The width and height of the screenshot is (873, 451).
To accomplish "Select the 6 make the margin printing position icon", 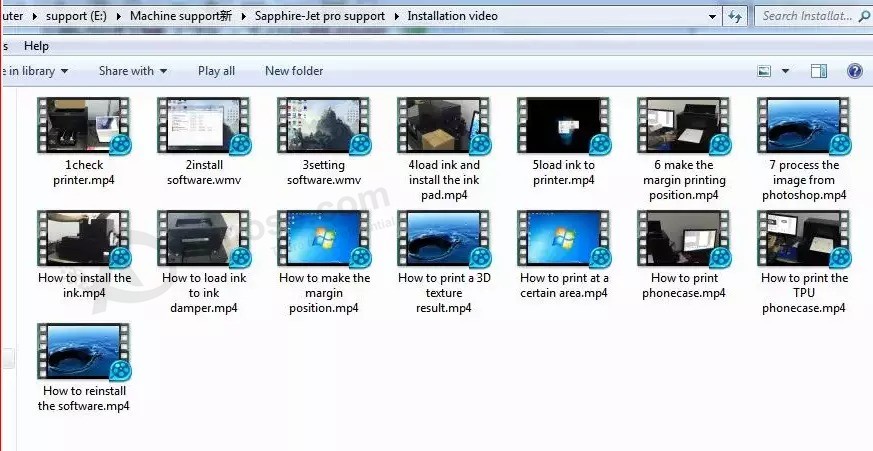I will (x=684, y=126).
